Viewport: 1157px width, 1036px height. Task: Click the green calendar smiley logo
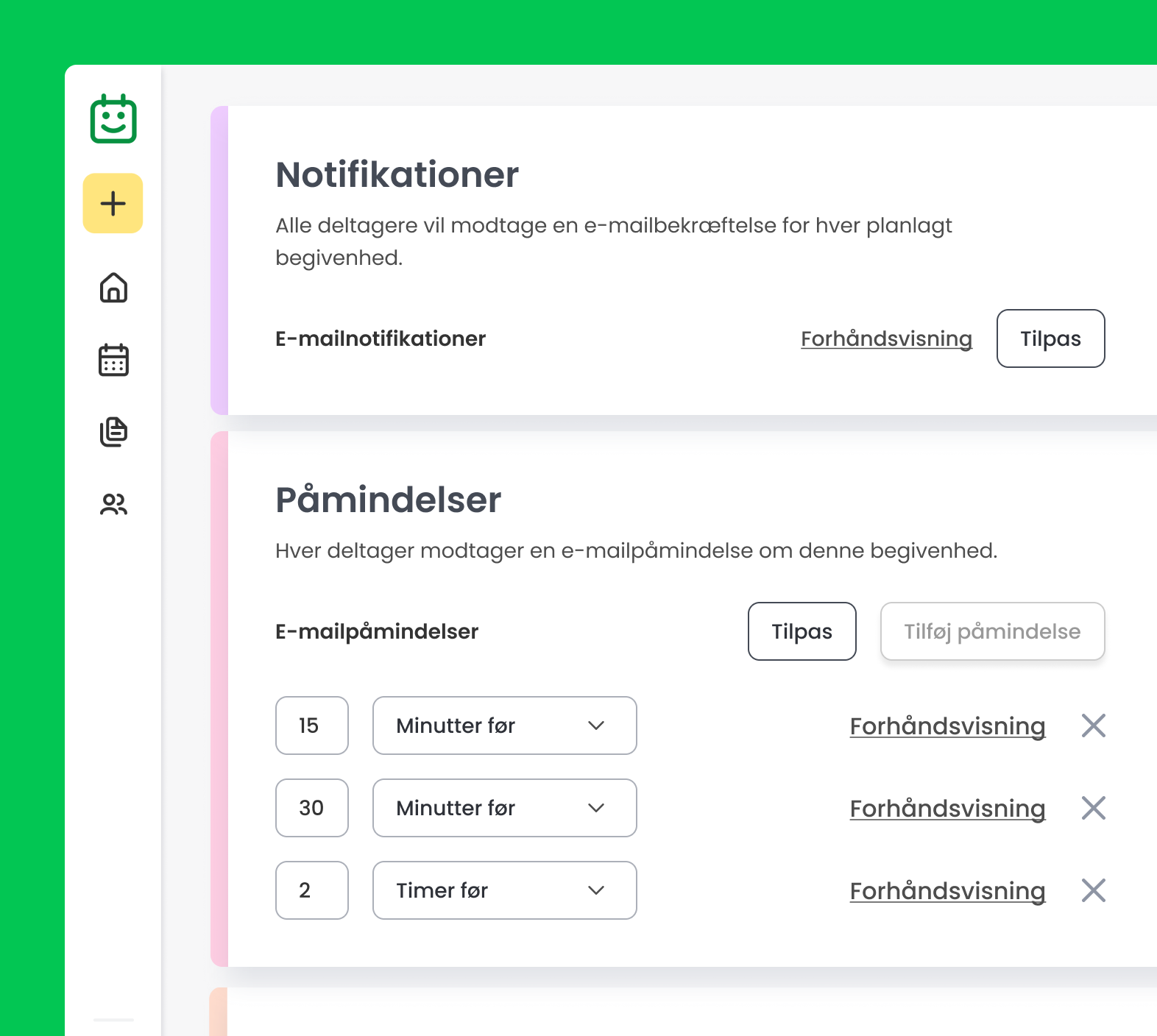[113, 119]
